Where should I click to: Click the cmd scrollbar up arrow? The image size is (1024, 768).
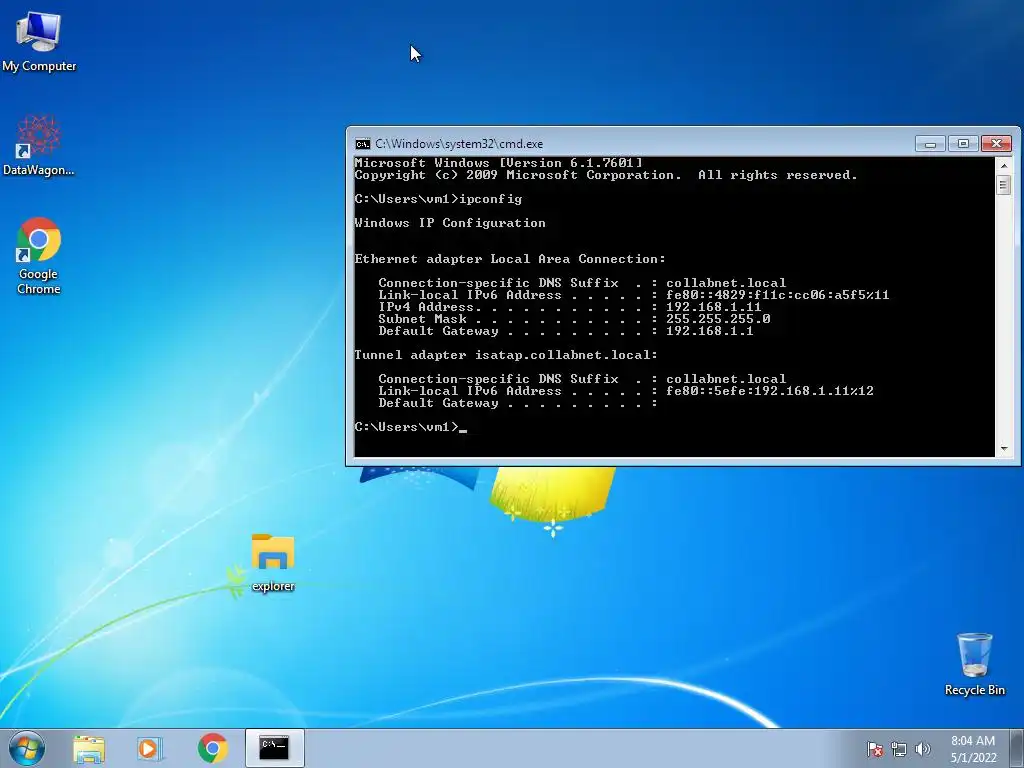tap(1004, 166)
